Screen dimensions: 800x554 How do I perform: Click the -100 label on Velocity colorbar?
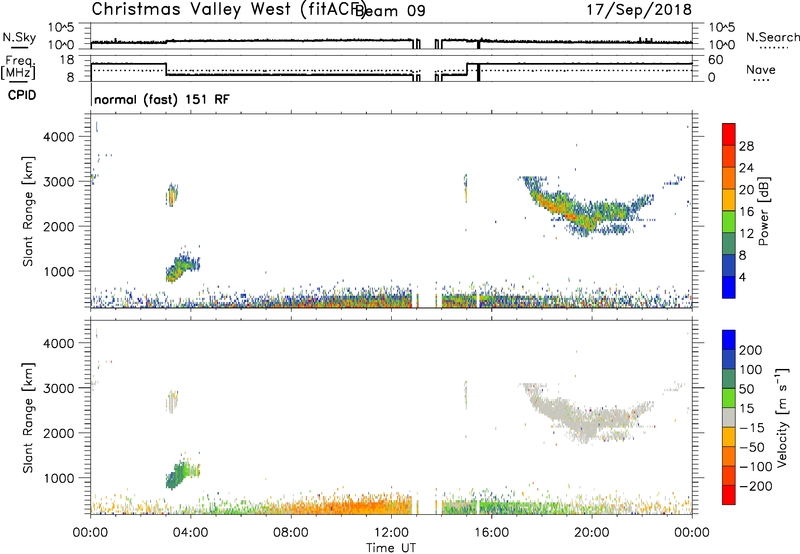pyautogui.click(x=755, y=466)
